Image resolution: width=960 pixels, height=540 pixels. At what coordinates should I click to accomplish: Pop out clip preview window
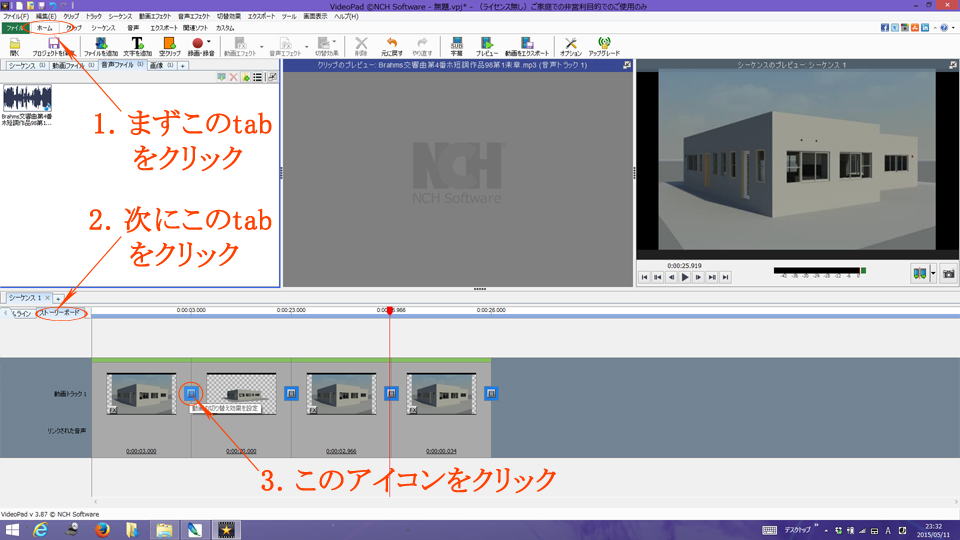click(x=627, y=65)
